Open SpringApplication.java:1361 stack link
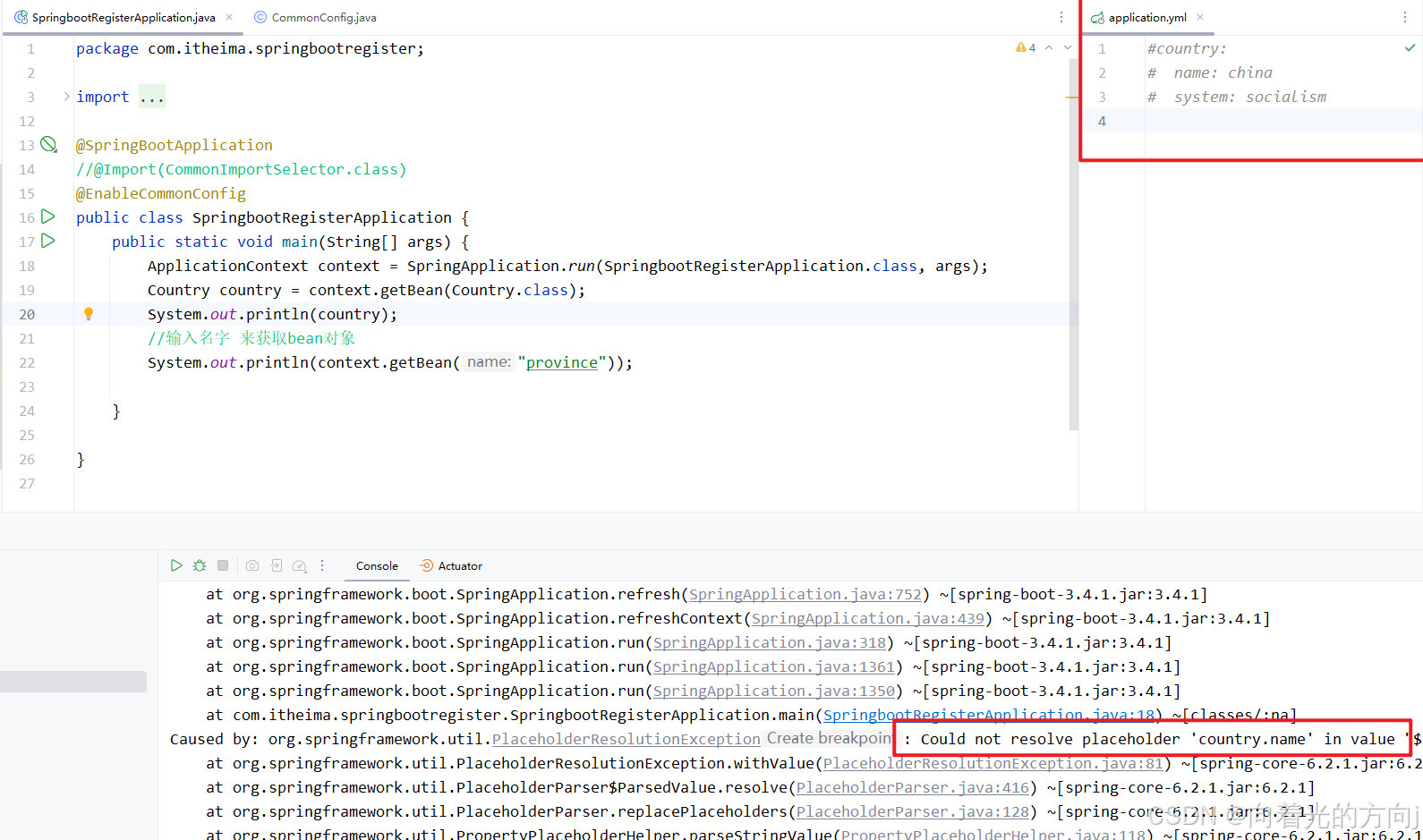1423x840 pixels. tap(774, 666)
